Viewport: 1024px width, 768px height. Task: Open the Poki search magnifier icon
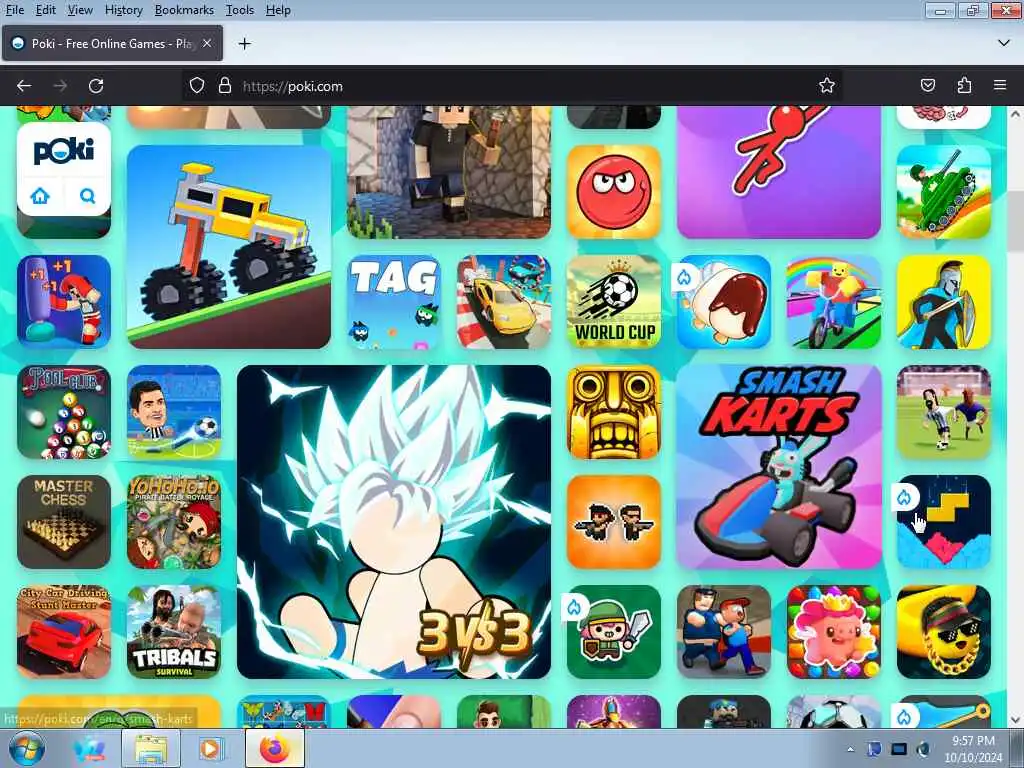(88, 195)
